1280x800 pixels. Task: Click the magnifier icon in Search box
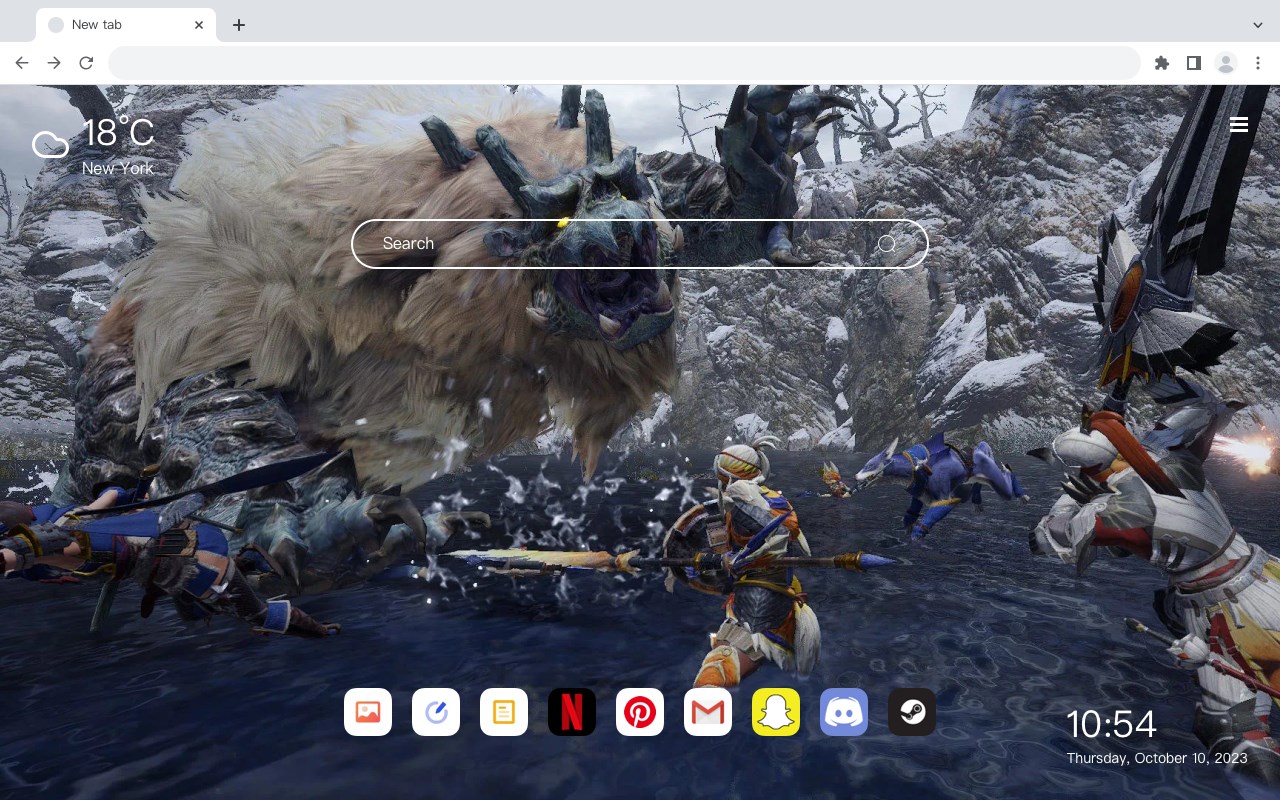tap(887, 244)
